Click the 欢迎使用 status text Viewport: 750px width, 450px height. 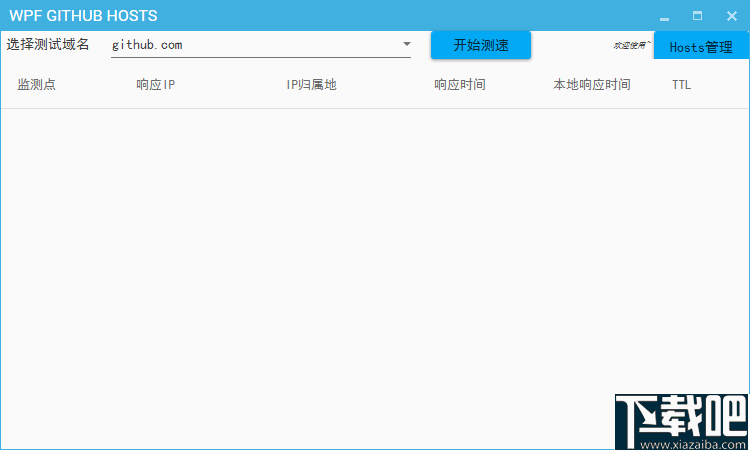631,45
